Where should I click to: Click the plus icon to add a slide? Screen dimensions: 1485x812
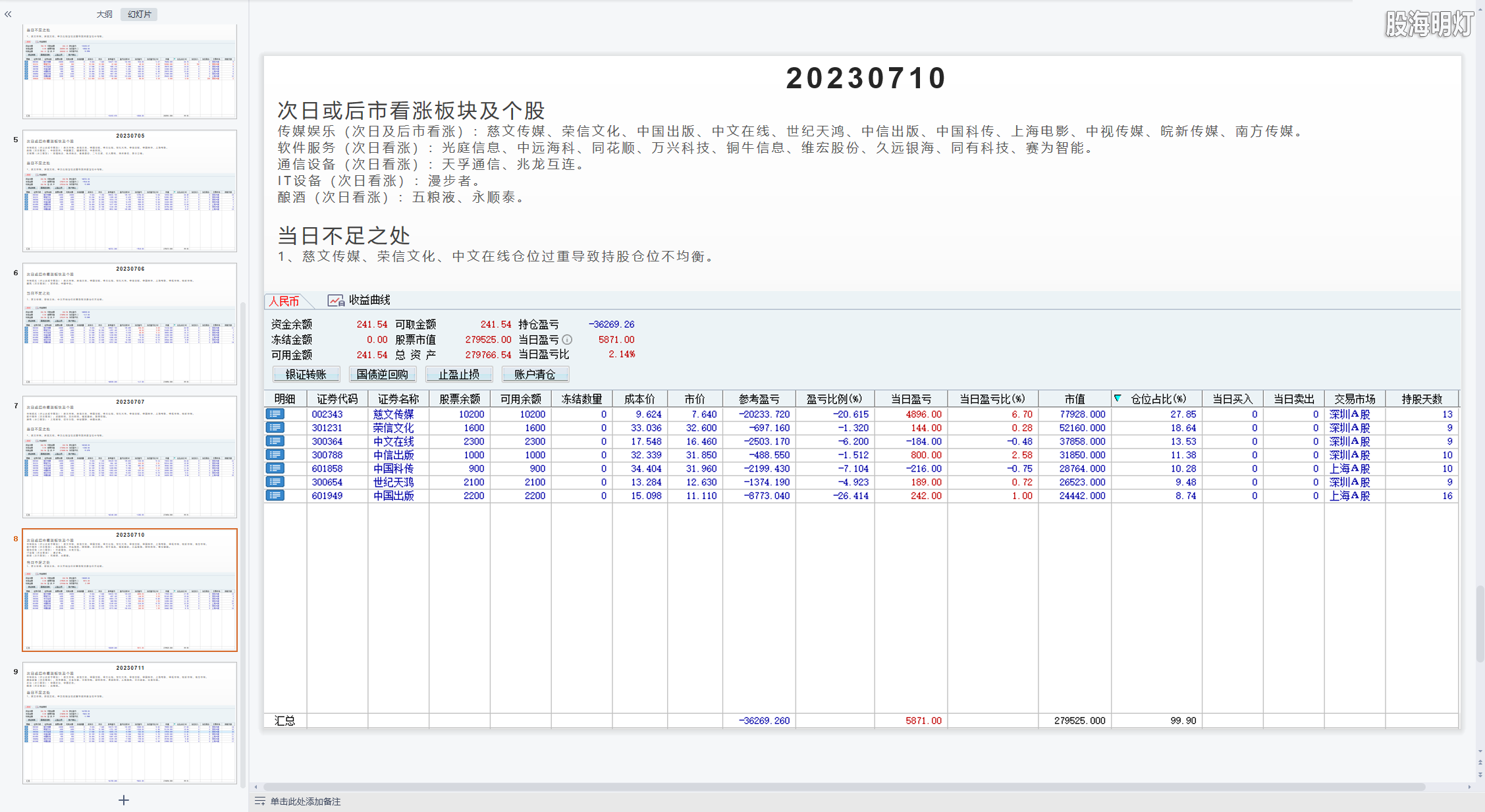(x=124, y=800)
